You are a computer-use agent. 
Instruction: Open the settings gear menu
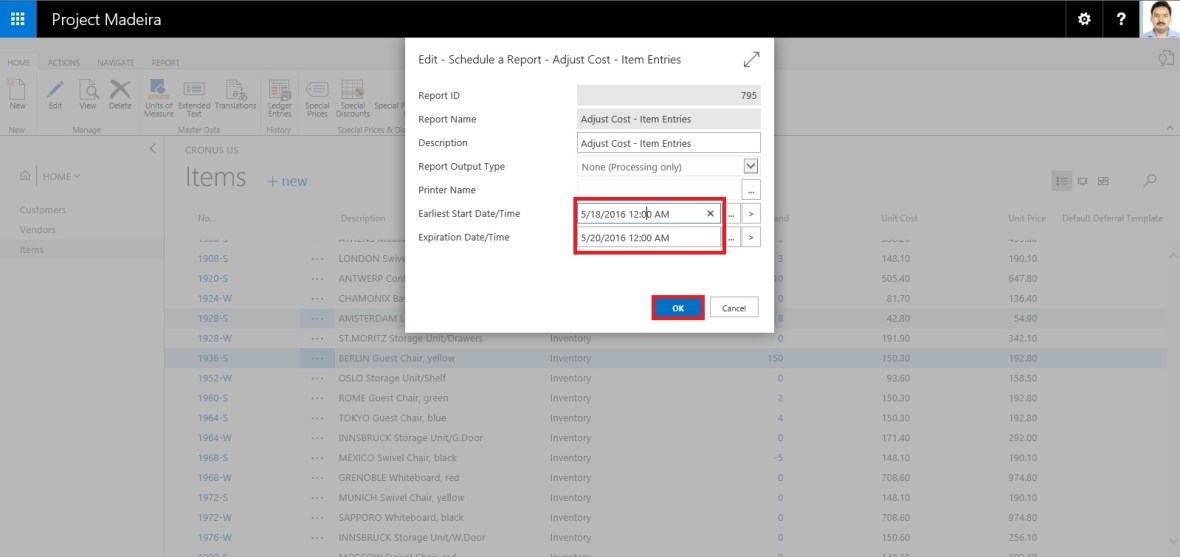click(x=1084, y=19)
